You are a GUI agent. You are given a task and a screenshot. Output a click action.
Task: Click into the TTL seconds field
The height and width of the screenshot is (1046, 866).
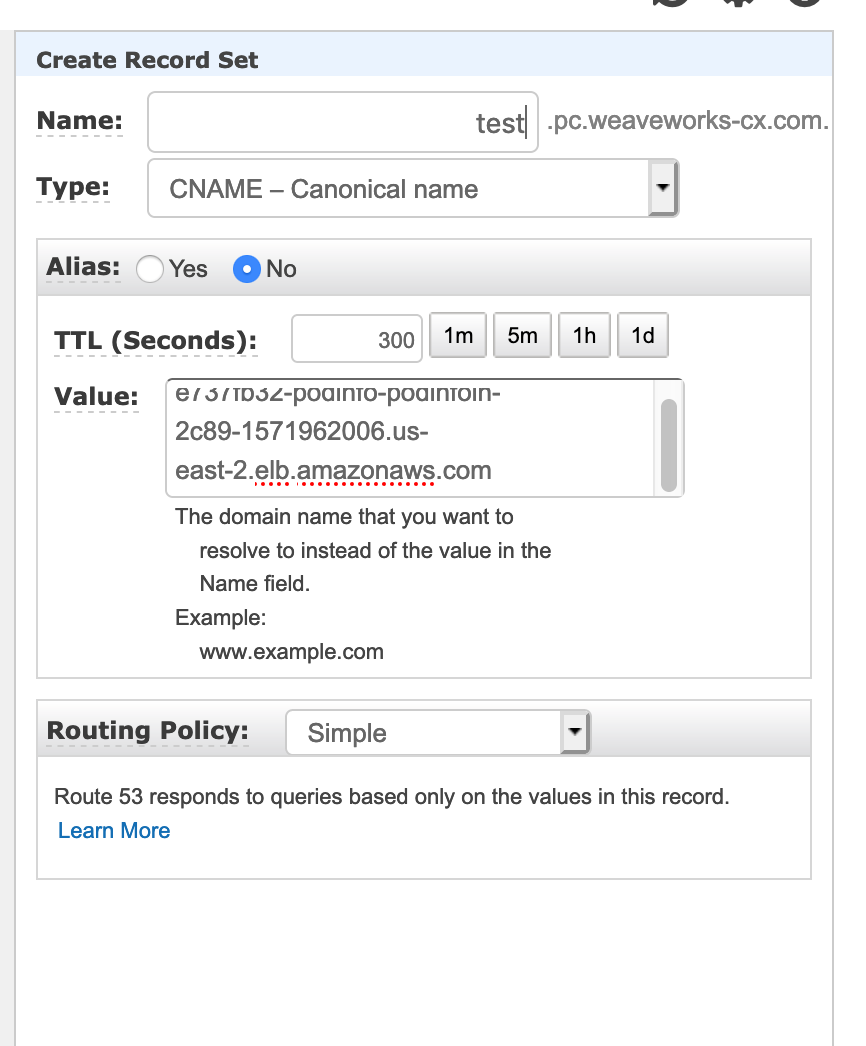tap(357, 339)
